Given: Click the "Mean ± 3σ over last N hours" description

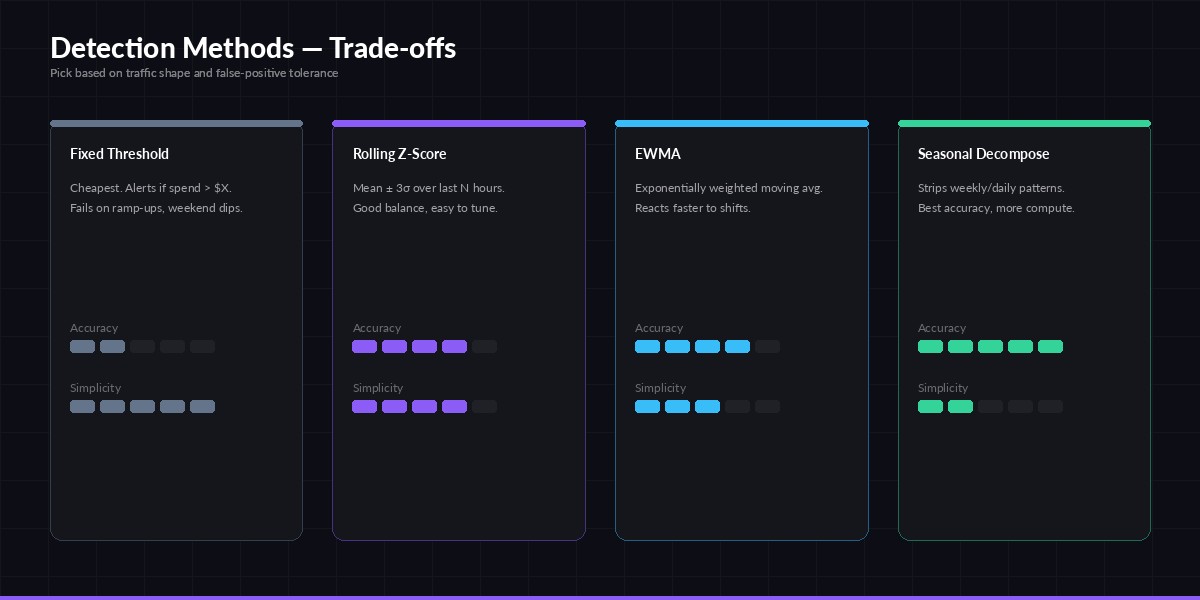Looking at the screenshot, I should (x=428, y=188).
